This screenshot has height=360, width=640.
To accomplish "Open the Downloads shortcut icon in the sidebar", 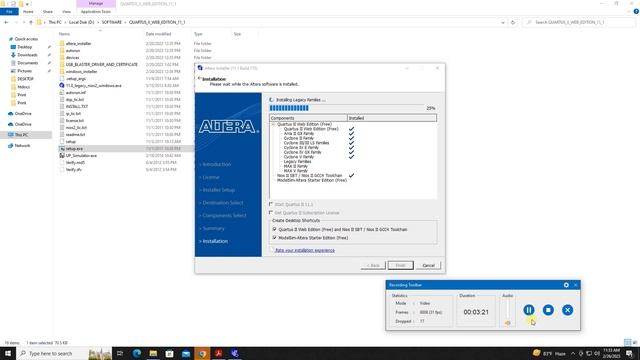I will (13, 55).
